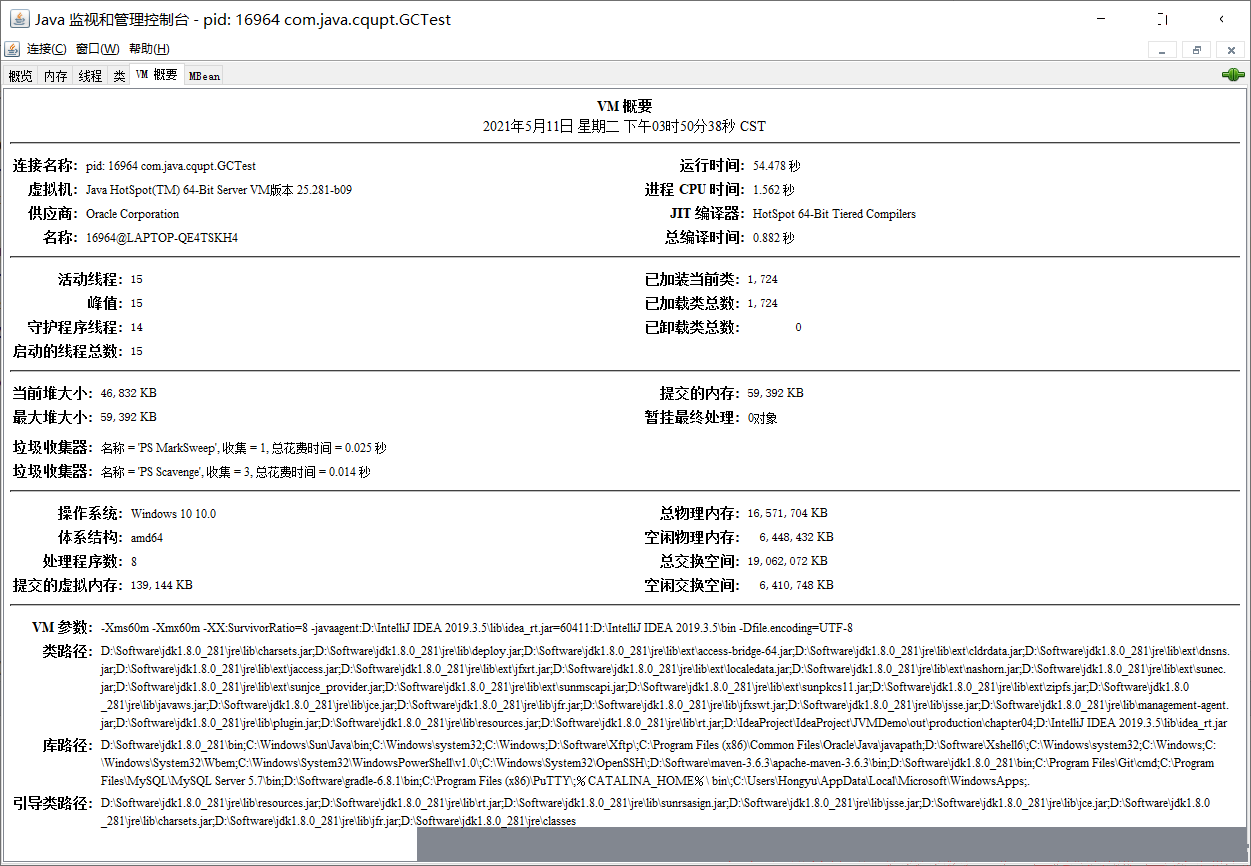Open the 窗口 menu

(97, 49)
